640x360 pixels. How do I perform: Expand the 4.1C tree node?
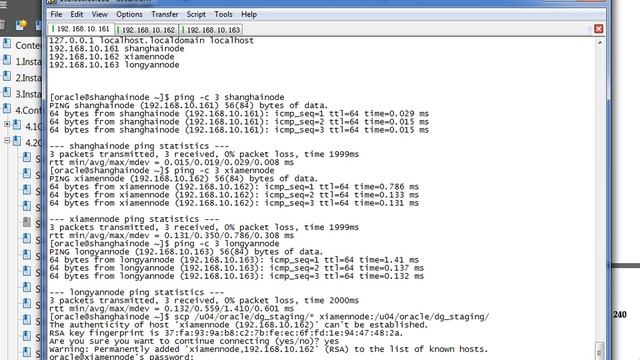coord(7,124)
